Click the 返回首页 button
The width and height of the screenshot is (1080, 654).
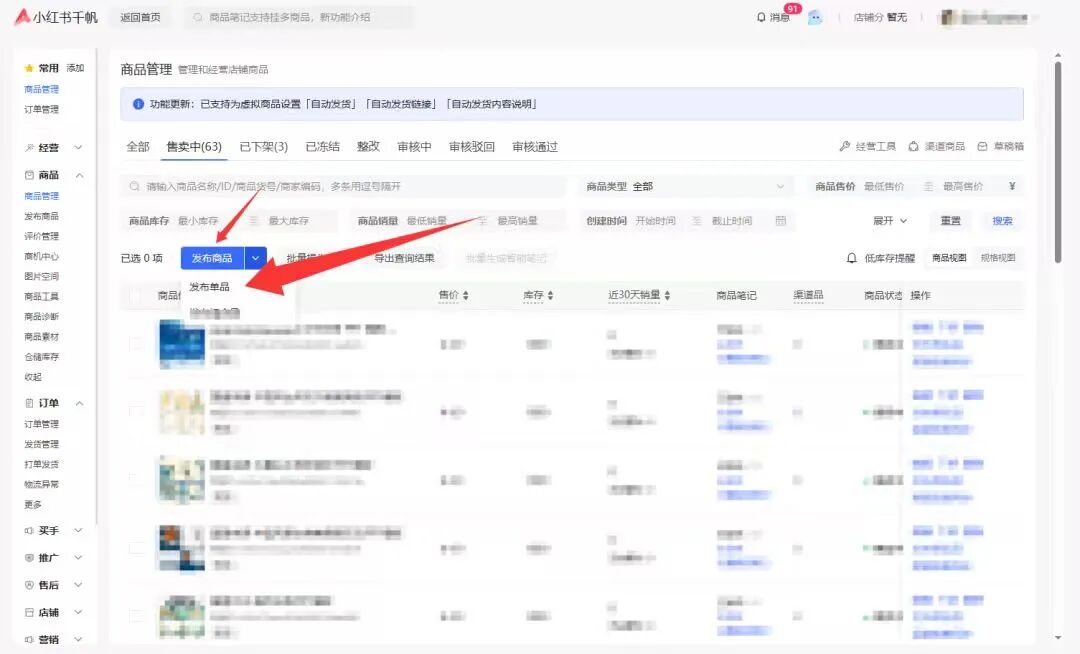click(139, 17)
